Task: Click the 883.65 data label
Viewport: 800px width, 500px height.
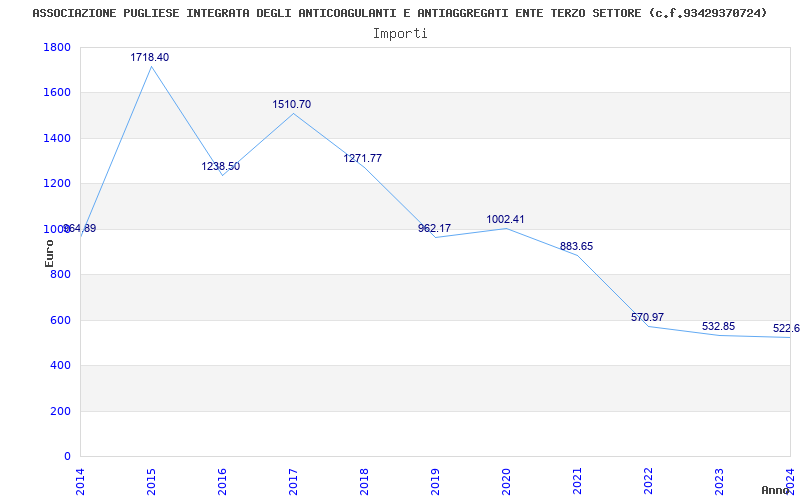Action: pyautogui.click(x=577, y=246)
